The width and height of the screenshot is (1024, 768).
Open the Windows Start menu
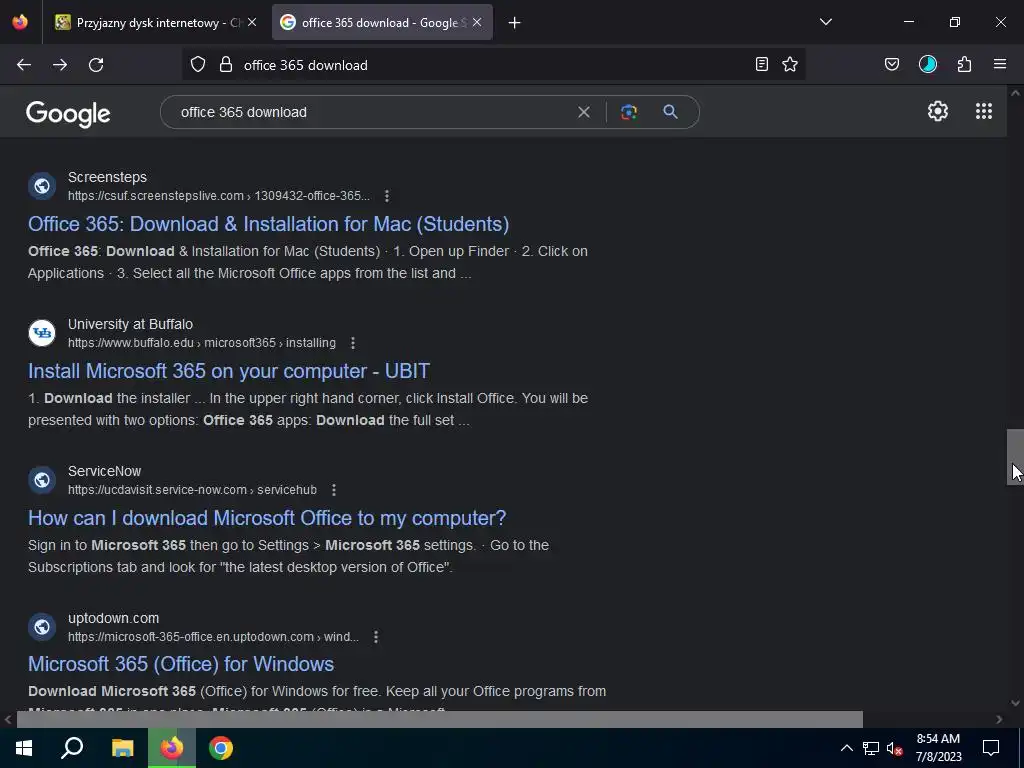point(24,748)
